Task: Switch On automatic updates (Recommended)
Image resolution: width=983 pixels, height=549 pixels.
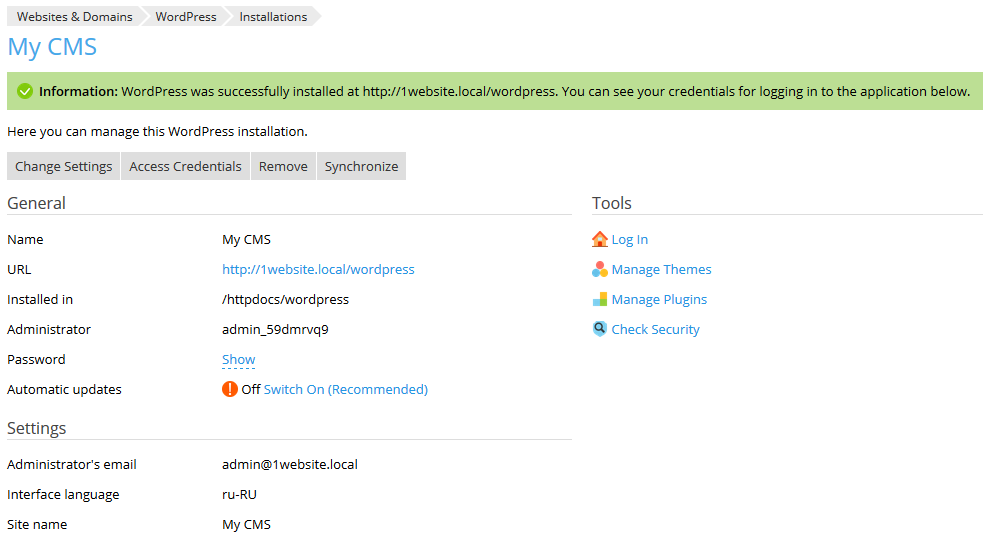Action: [x=345, y=390]
